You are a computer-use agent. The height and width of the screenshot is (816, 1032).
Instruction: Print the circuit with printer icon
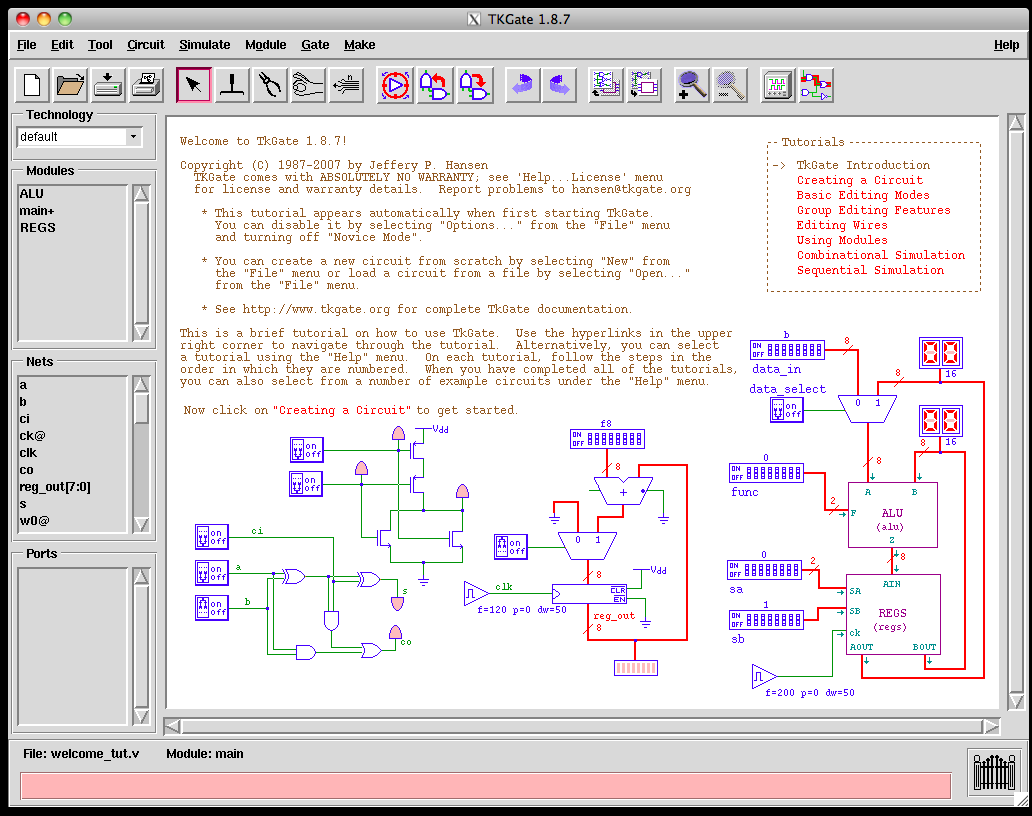(146, 86)
